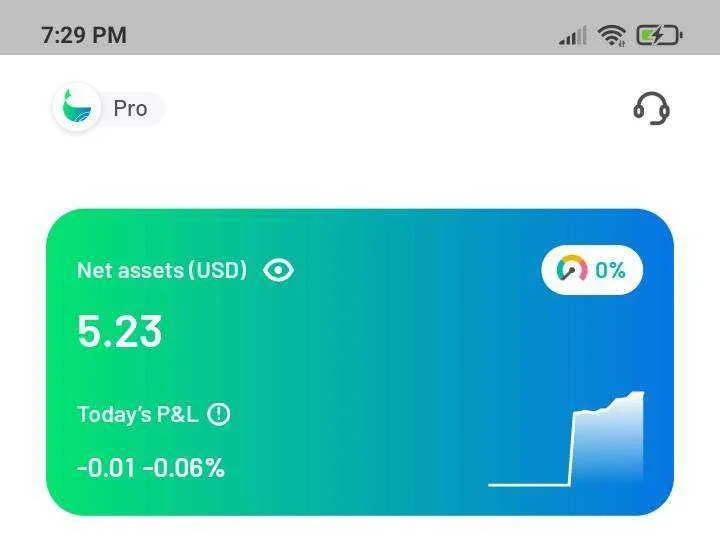Tap the Wi-Fi status icon
The height and width of the screenshot is (555, 720).
click(x=612, y=35)
